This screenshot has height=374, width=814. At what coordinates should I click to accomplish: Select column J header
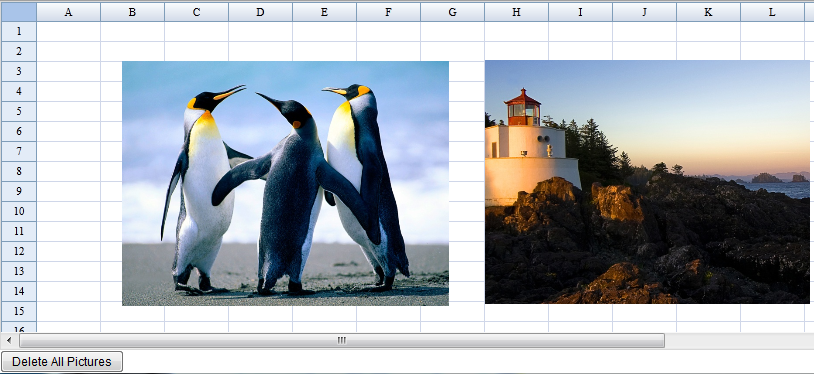point(645,12)
